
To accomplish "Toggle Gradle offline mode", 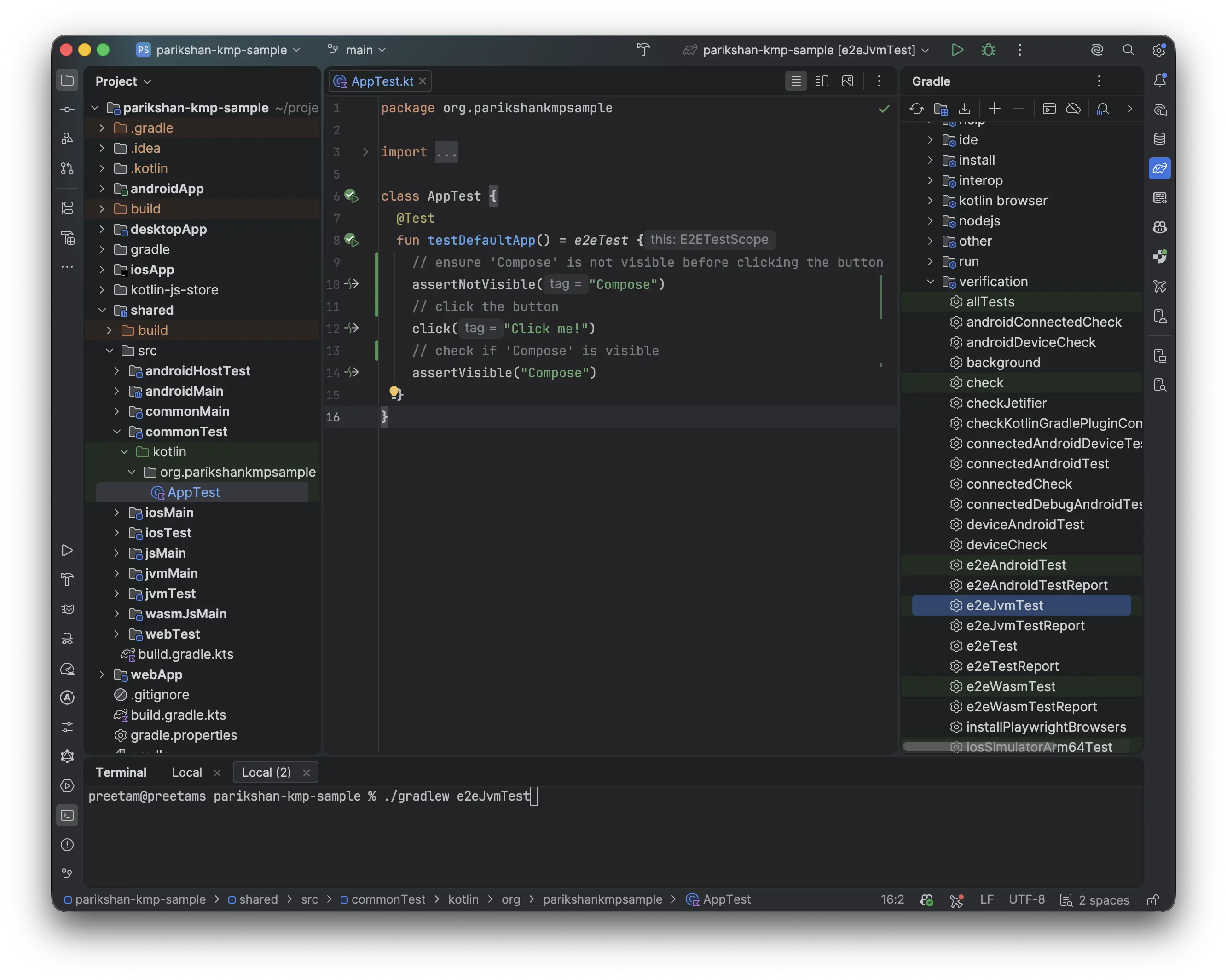I will pos(1073,109).
